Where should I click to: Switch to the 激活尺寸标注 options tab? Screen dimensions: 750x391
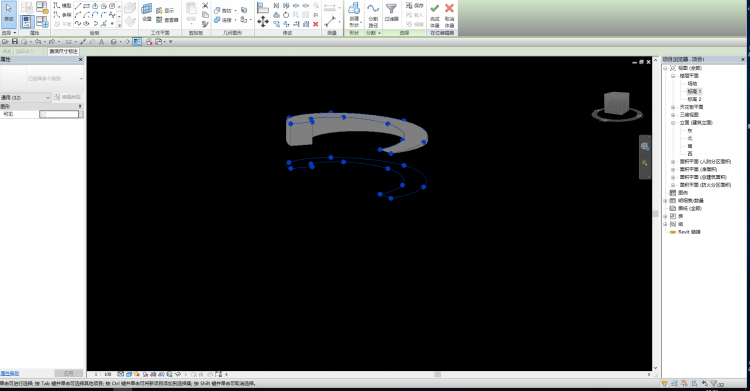click(63, 51)
